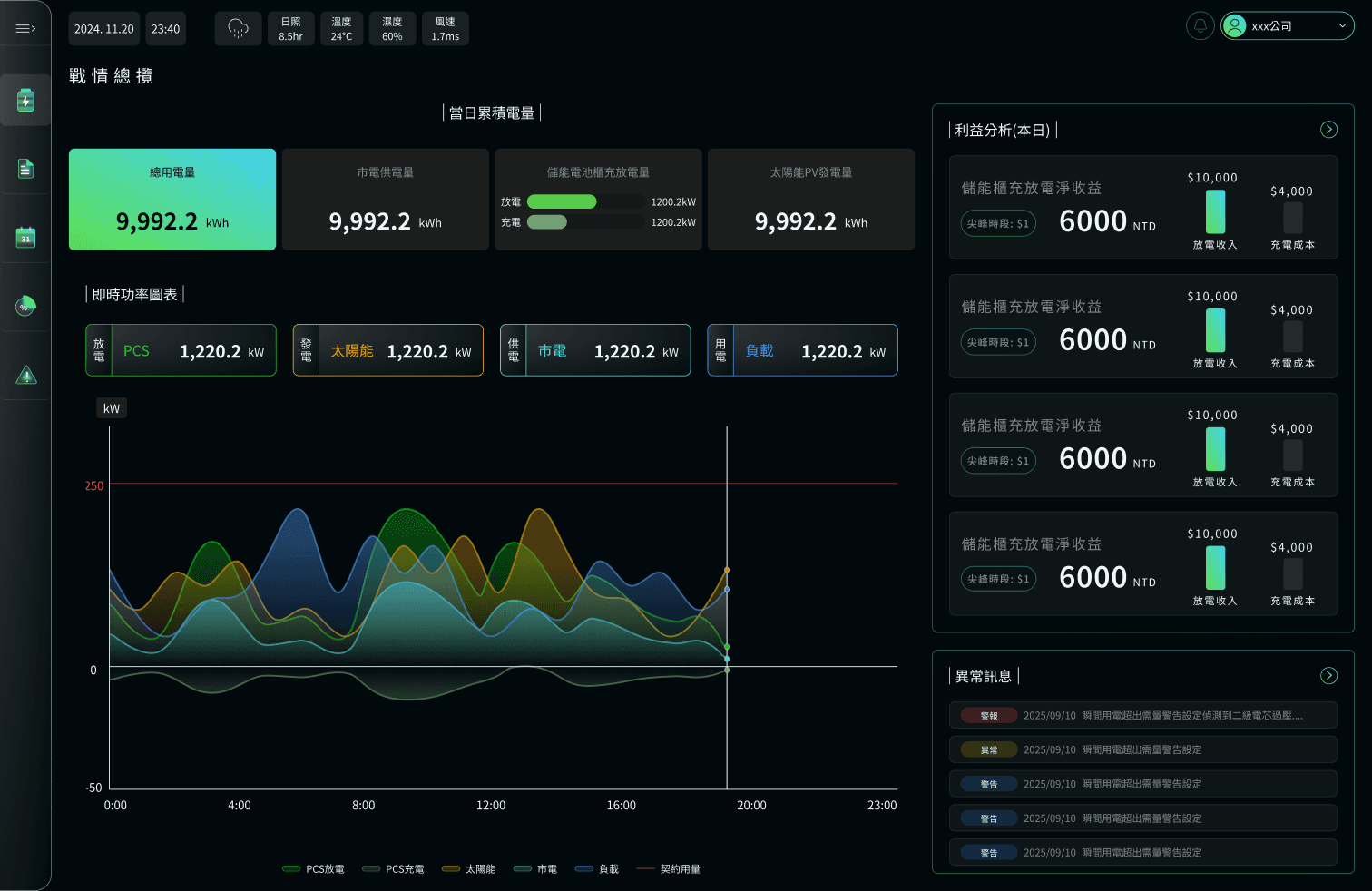Select the 總用電量 summary card

(171, 199)
